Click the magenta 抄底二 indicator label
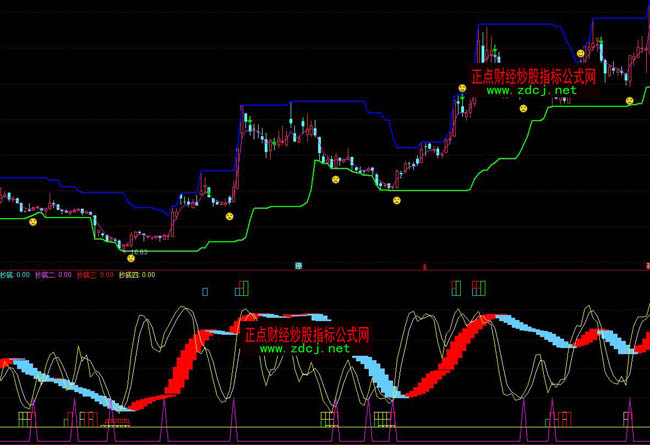Image resolution: width=650 pixels, height=445 pixels. click(x=46, y=274)
